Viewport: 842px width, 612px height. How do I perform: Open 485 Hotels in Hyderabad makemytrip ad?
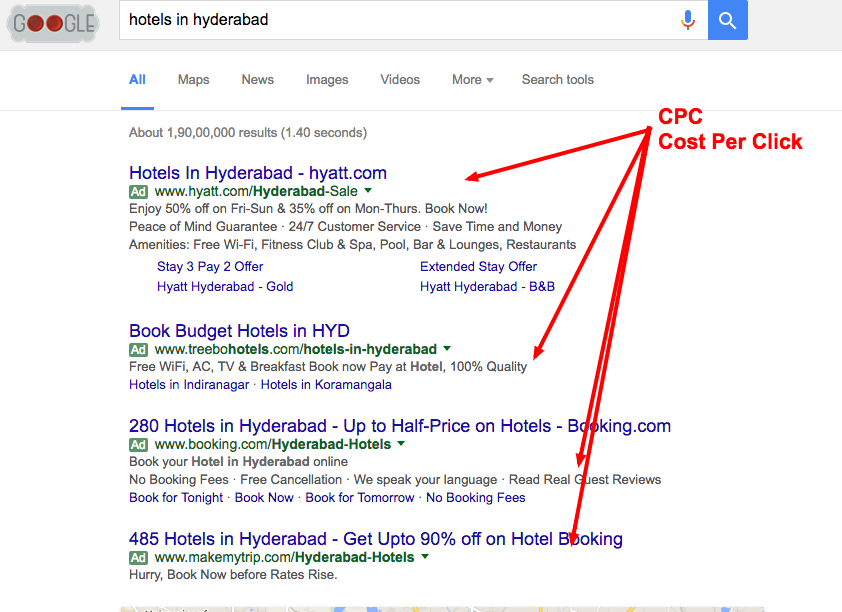point(376,538)
